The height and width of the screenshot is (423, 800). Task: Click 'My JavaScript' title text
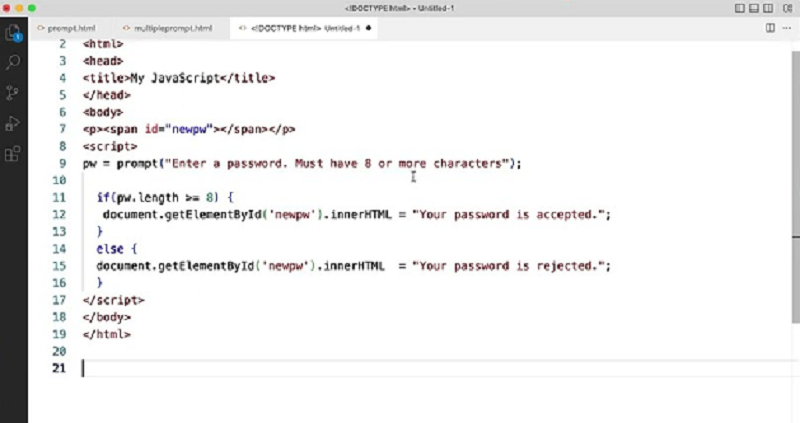(175, 78)
